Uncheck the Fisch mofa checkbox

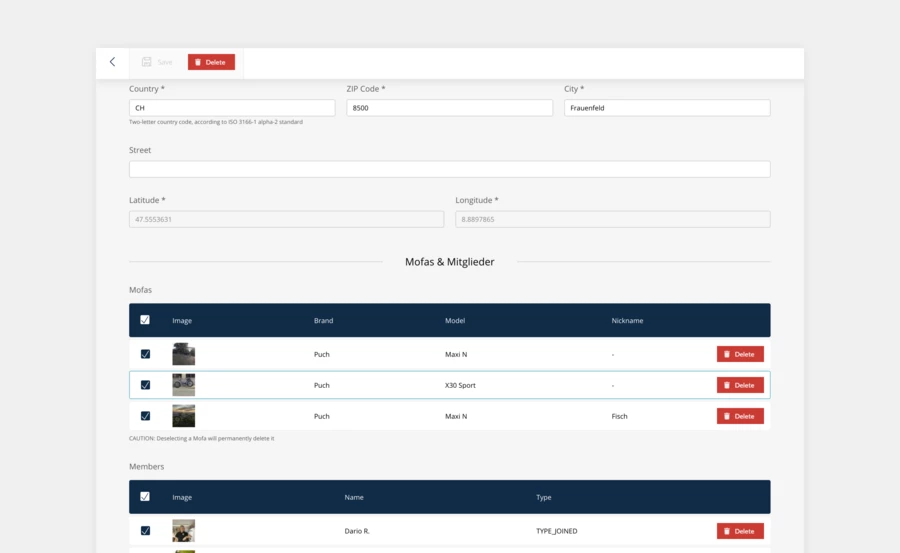(x=145, y=416)
